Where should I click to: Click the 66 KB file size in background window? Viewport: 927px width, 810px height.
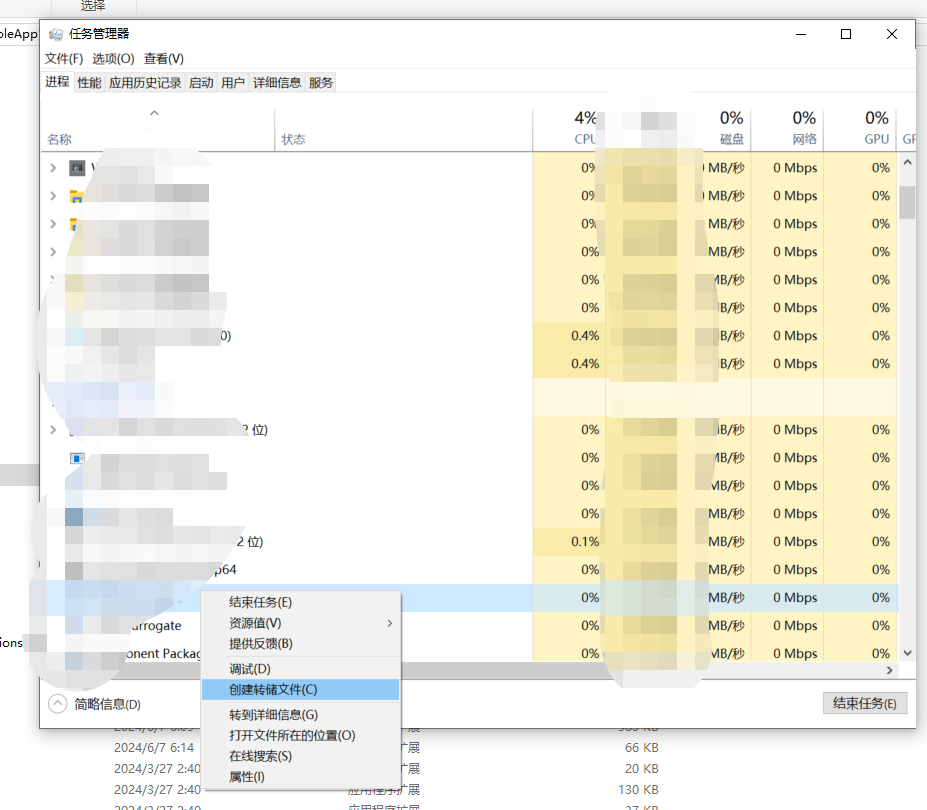tap(641, 748)
